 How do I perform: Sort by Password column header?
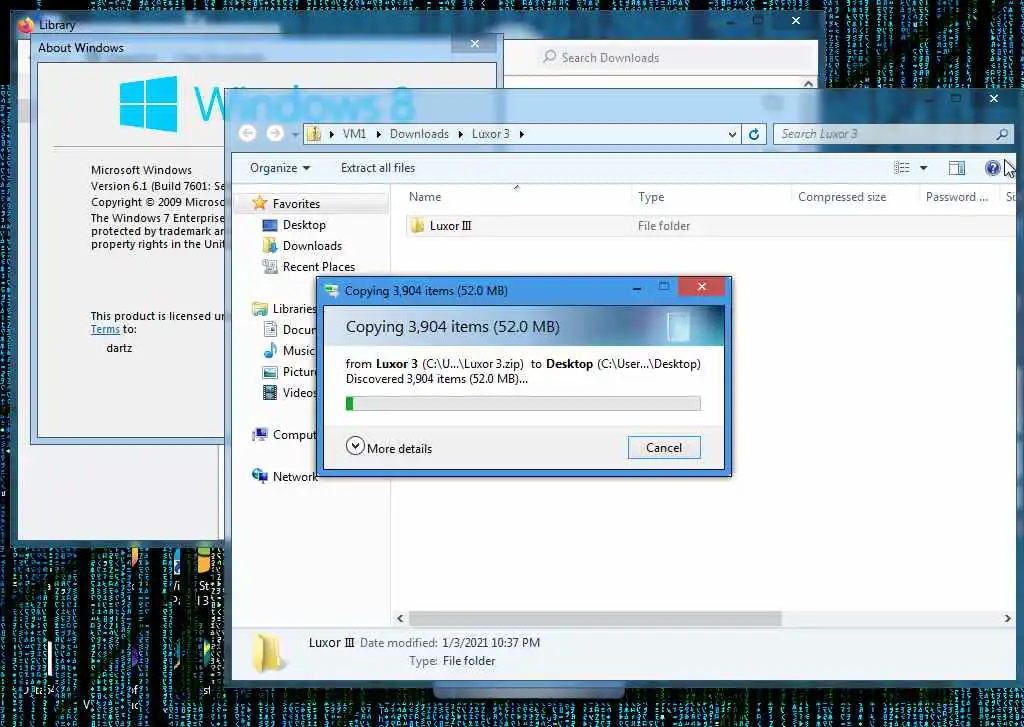coord(957,197)
